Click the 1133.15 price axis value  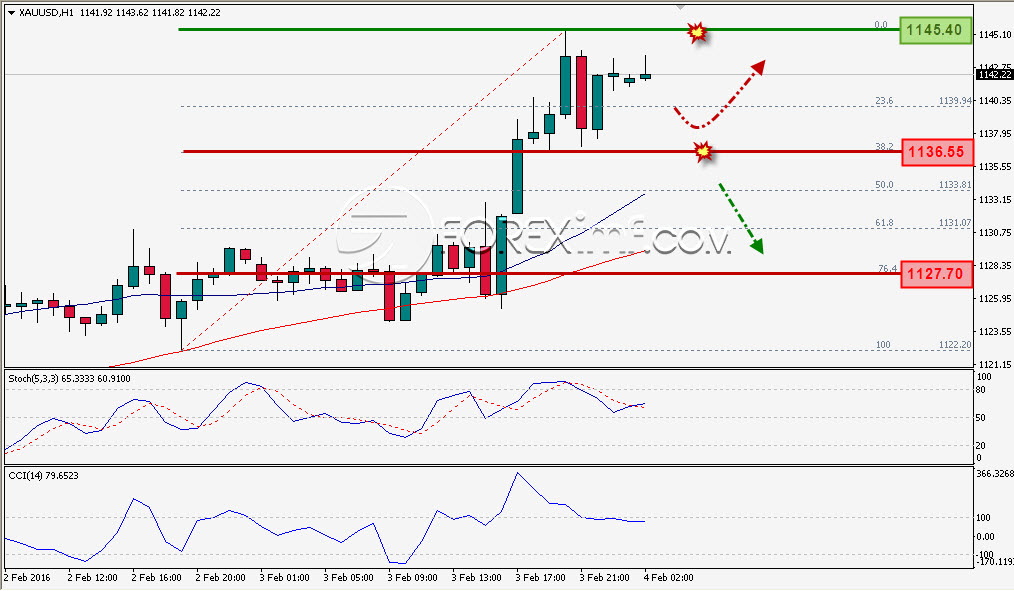[995, 200]
